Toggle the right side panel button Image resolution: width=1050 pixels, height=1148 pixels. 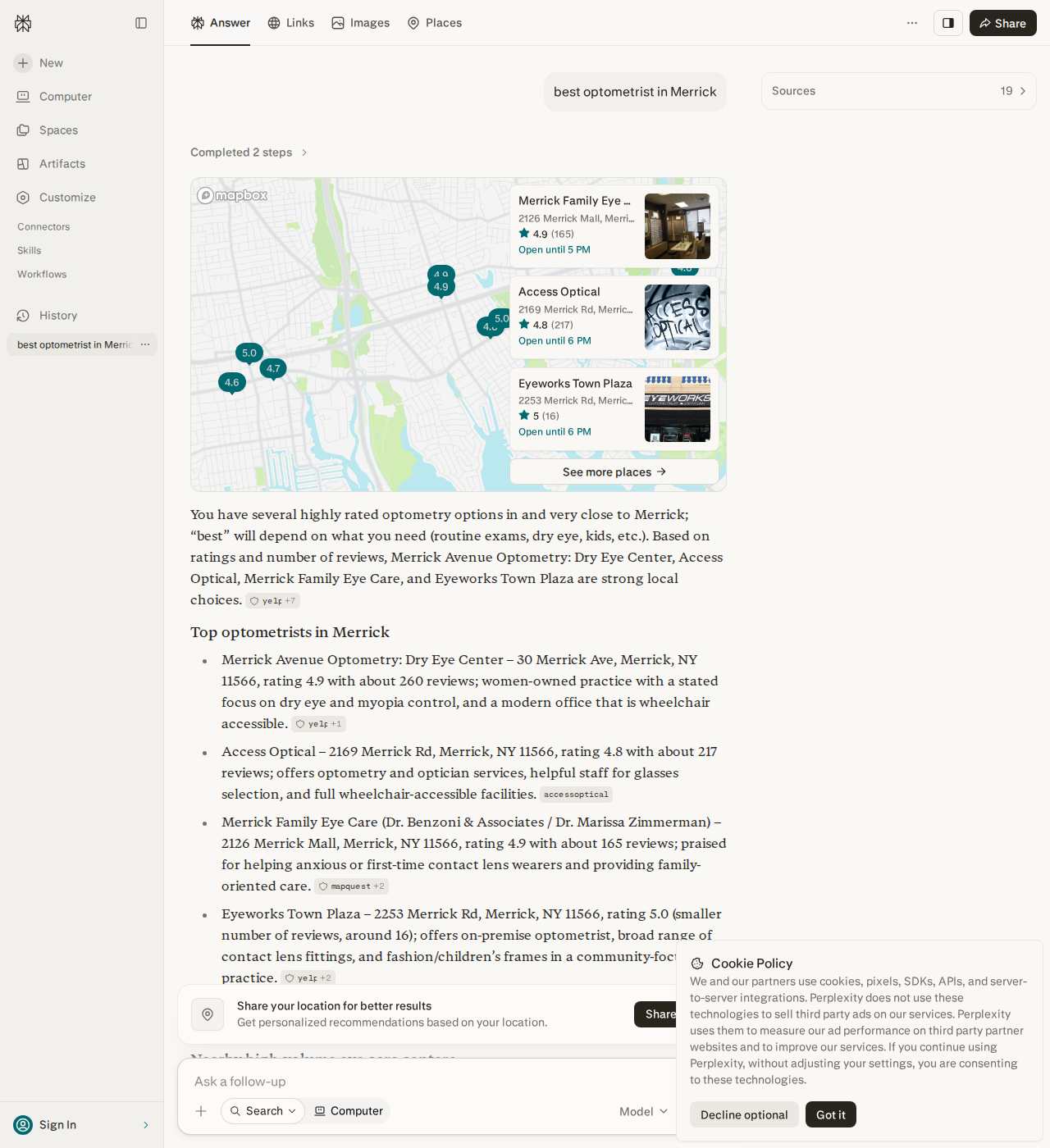click(948, 23)
